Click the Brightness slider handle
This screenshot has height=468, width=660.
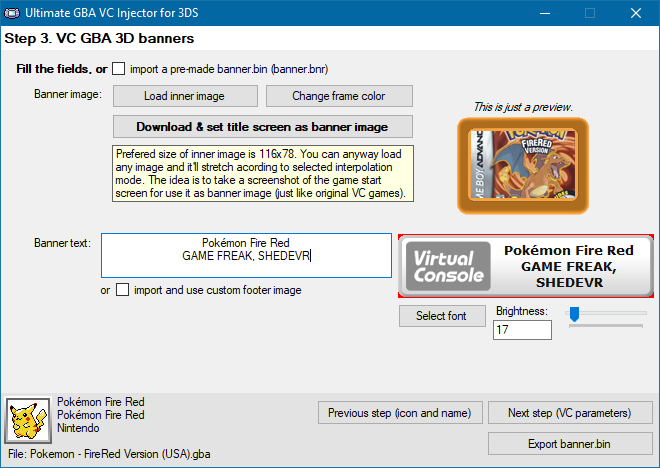[574, 314]
